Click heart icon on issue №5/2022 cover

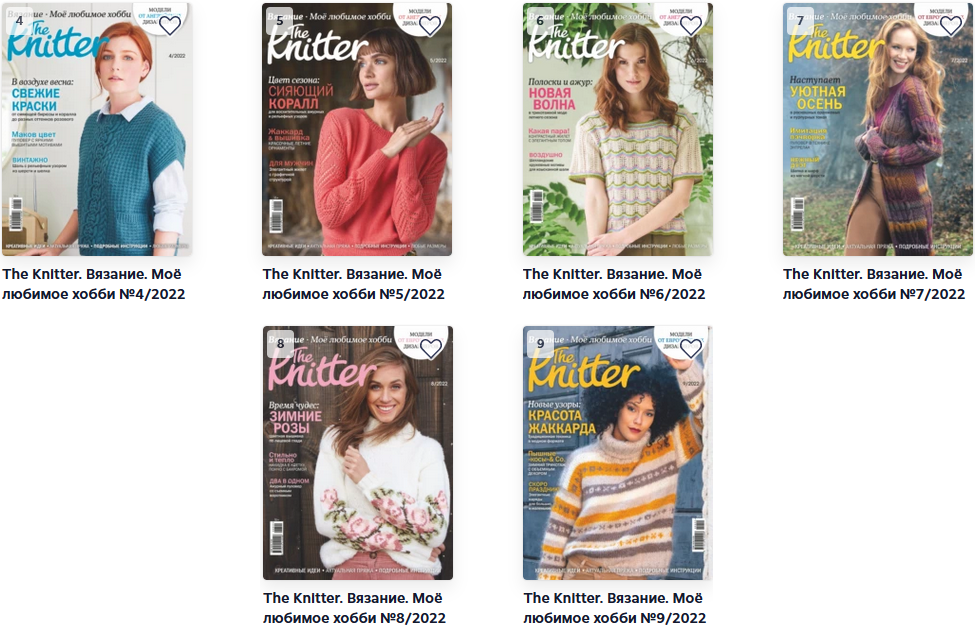coord(430,25)
